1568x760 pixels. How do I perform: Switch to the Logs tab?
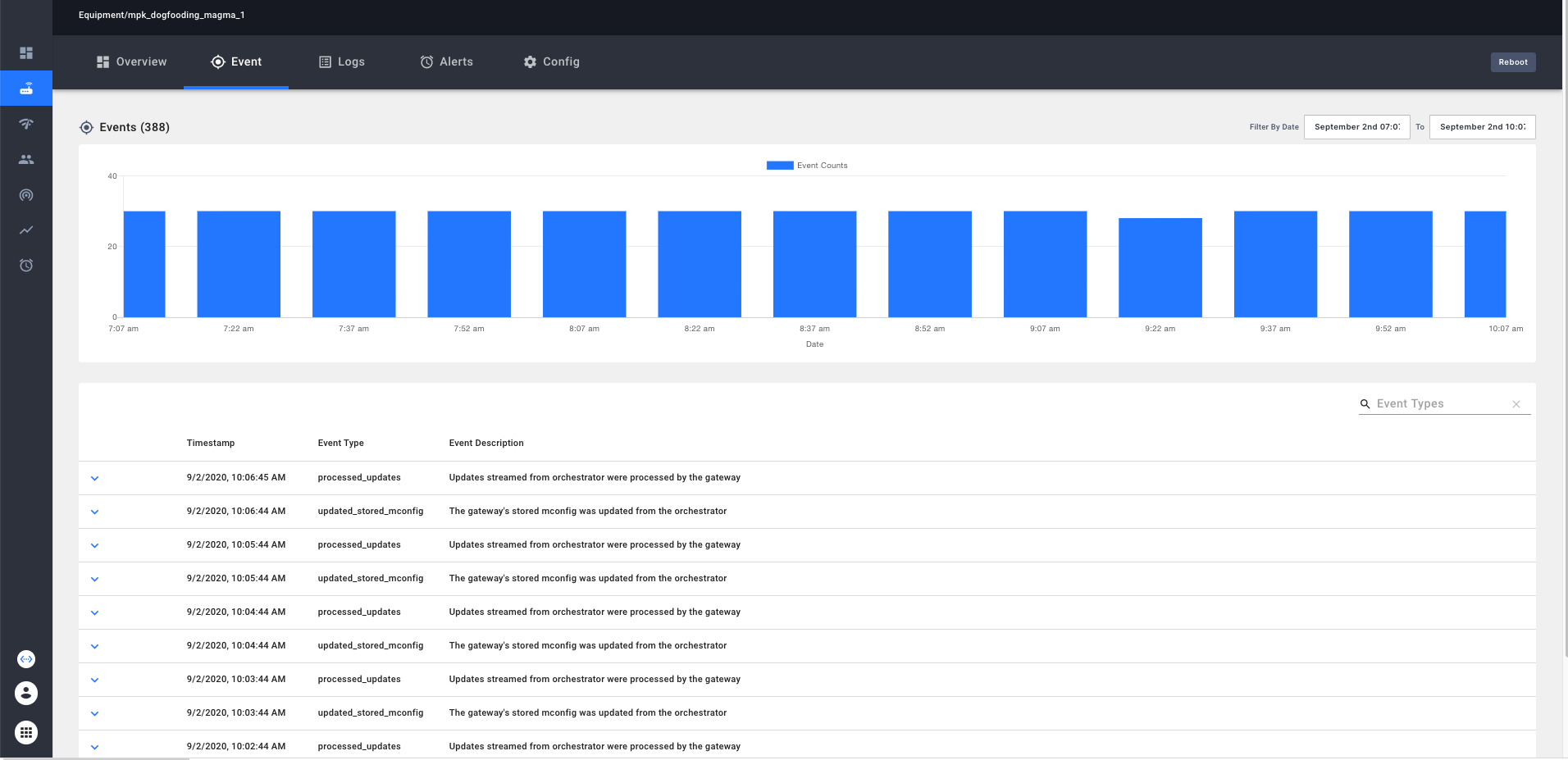(x=341, y=62)
